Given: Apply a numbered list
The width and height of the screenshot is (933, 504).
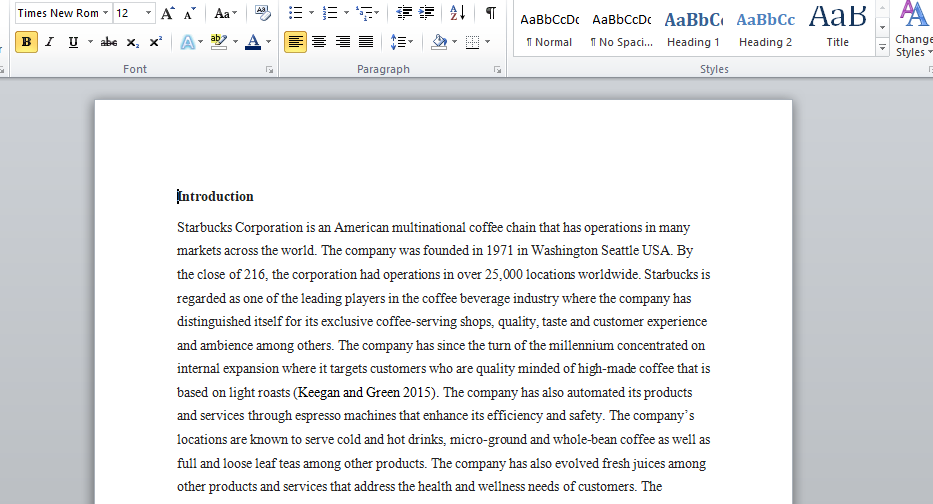Looking at the screenshot, I should tap(329, 13).
